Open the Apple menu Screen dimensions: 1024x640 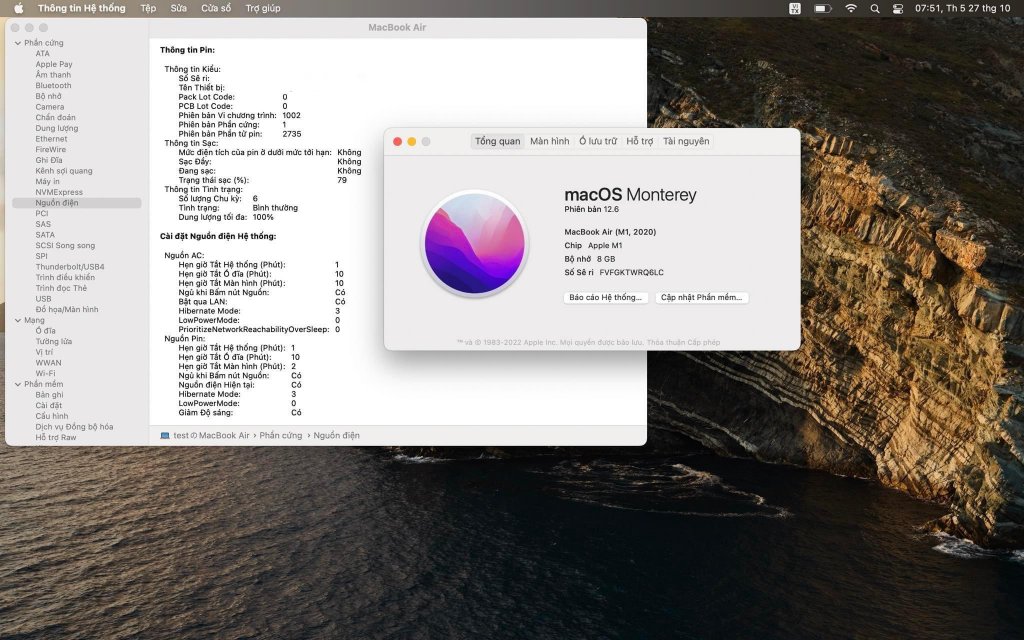(18, 8)
